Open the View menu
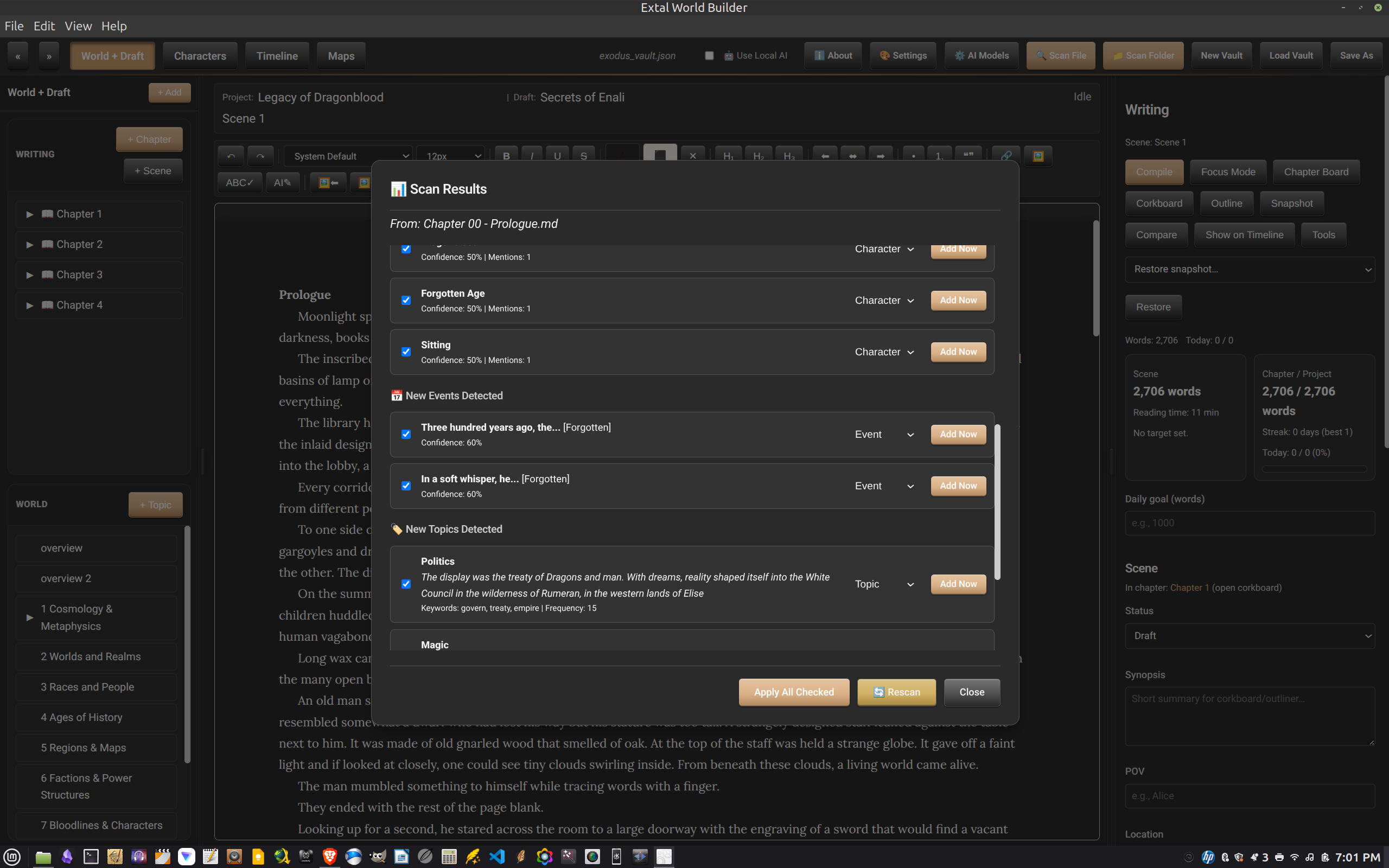Image resolution: width=1389 pixels, height=868 pixels. (x=78, y=26)
